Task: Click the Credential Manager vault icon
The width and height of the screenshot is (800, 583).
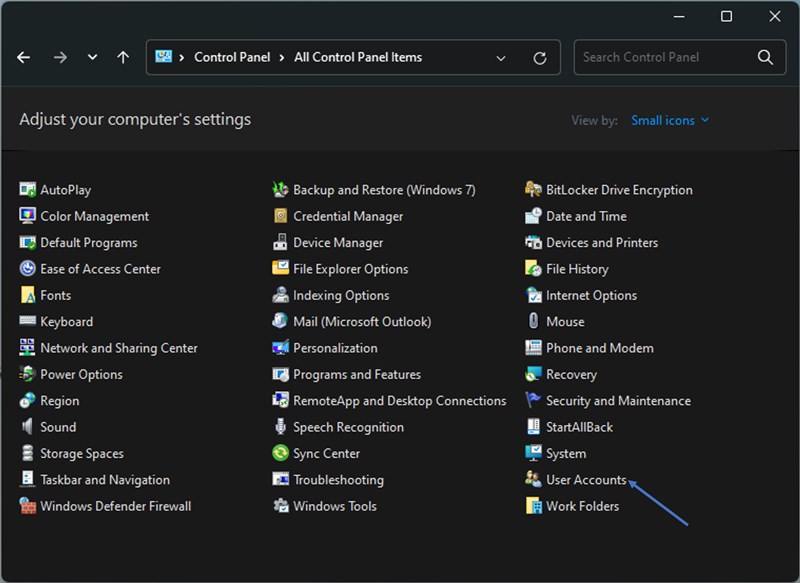Action: (x=280, y=216)
